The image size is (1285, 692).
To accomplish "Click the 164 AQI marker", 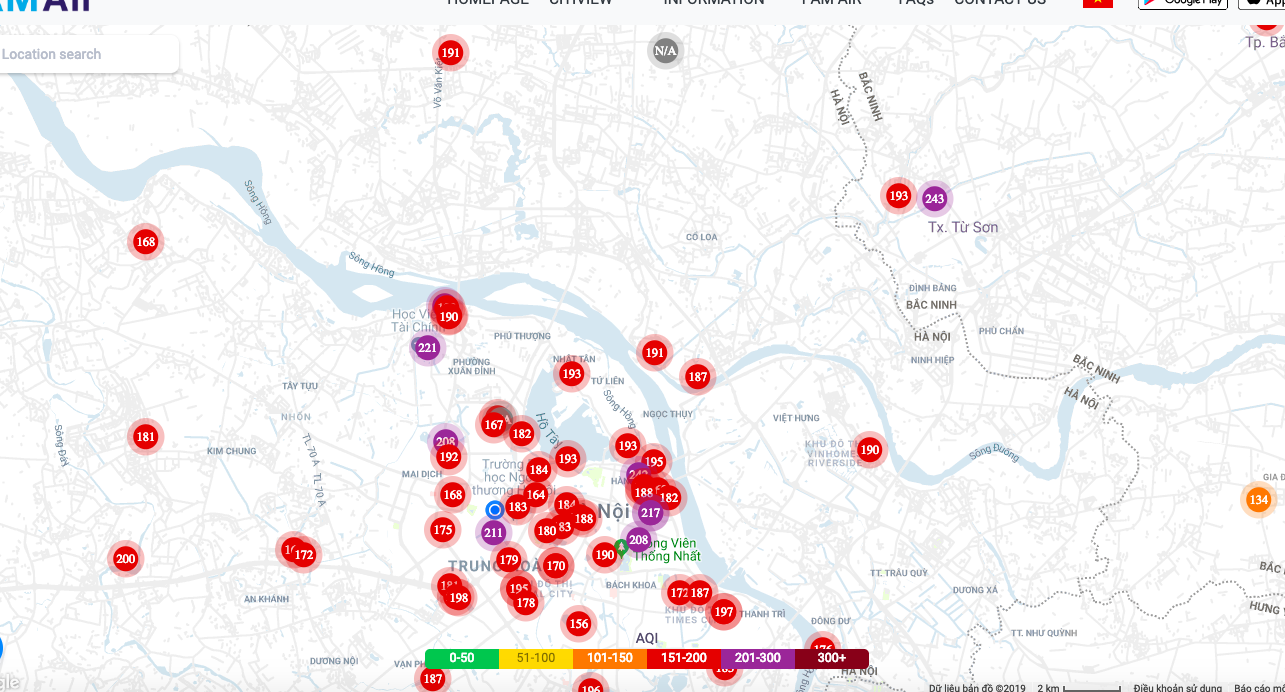I will click(536, 495).
